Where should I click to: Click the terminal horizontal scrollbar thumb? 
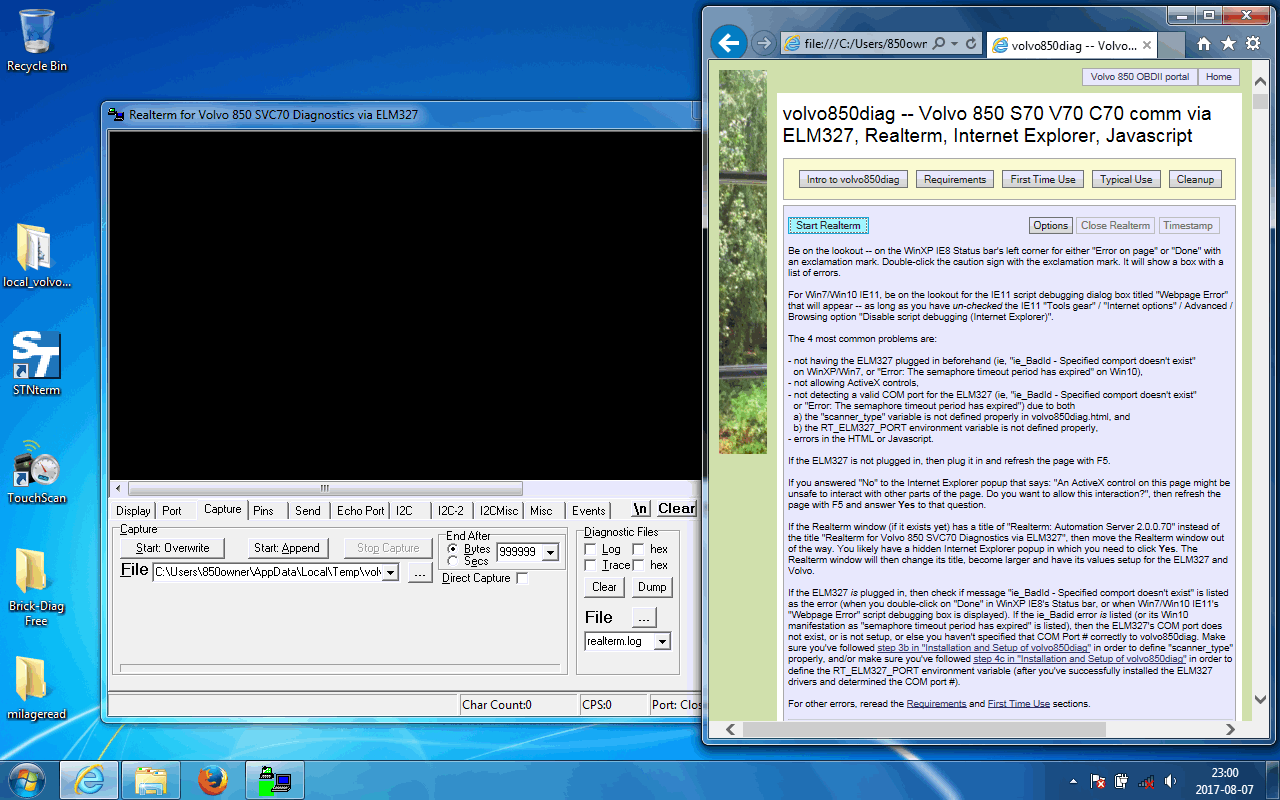pyautogui.click(x=324, y=489)
